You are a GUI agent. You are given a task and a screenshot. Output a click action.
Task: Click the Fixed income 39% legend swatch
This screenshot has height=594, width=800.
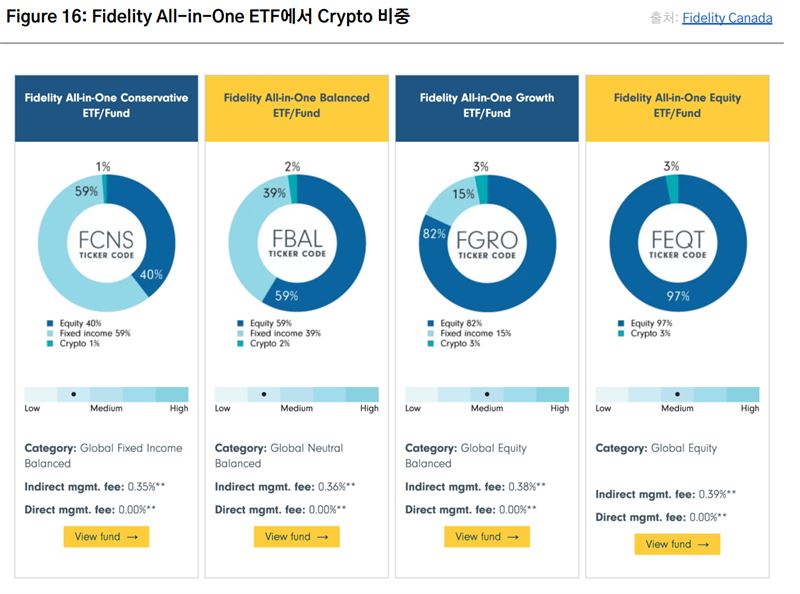click(x=239, y=334)
